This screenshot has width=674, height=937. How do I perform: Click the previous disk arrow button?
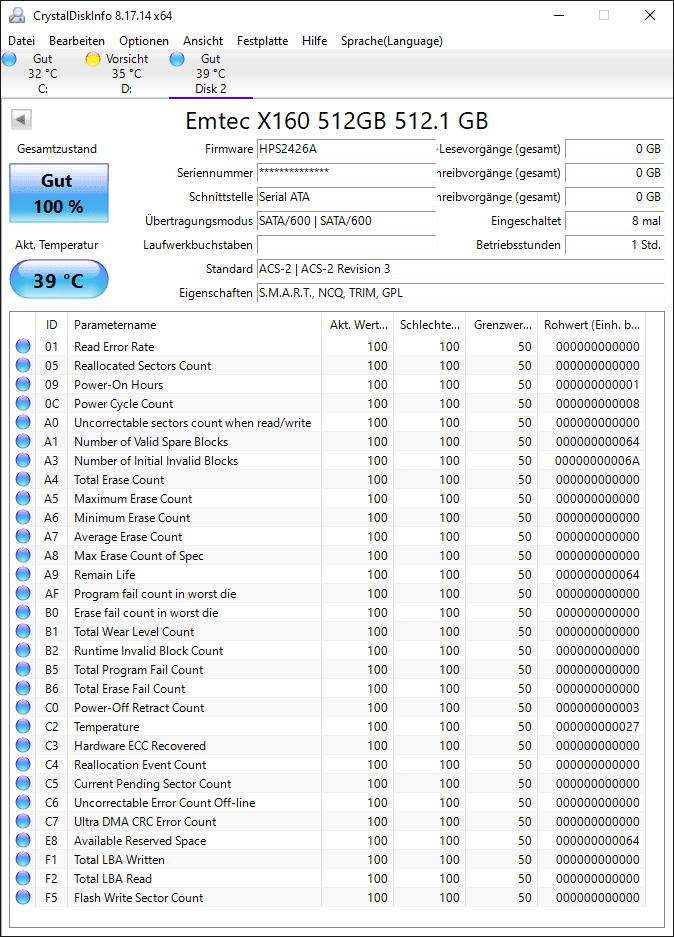point(21,120)
